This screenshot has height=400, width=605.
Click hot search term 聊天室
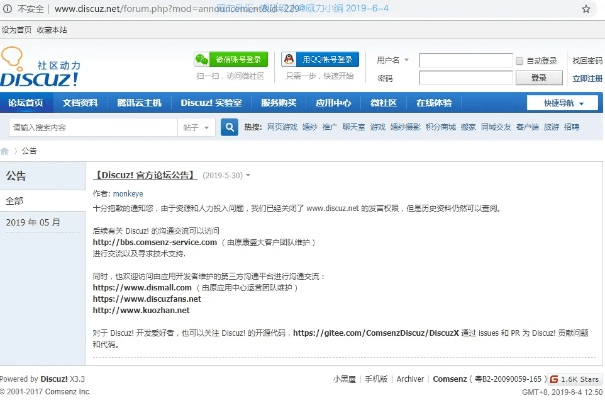[x=353, y=127]
